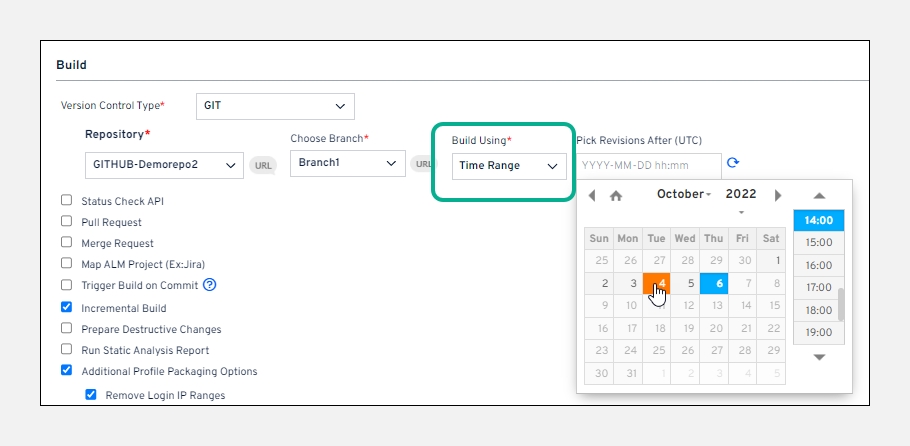Go to previous month in calendar

(592, 195)
